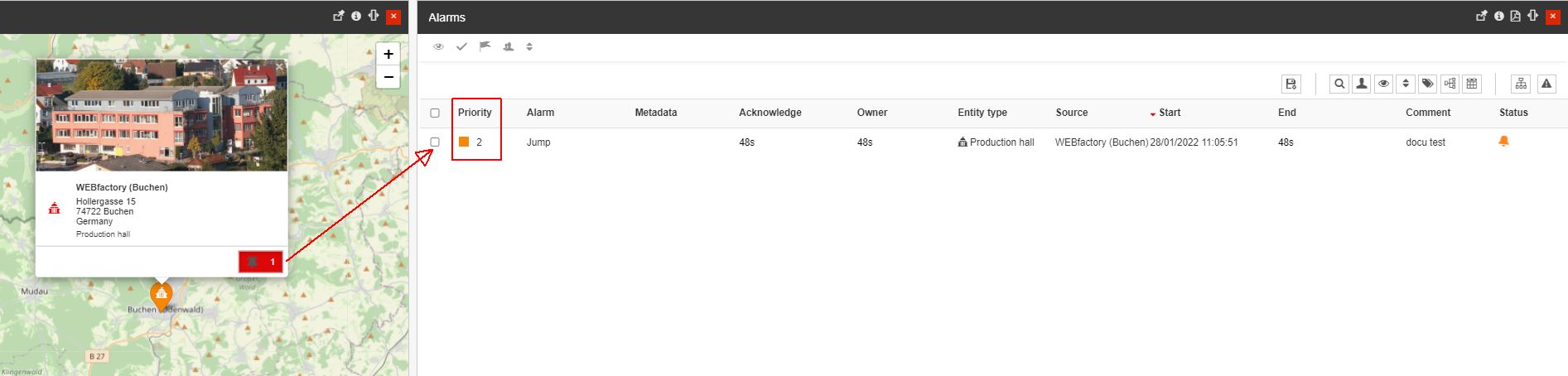Image resolution: width=1568 pixels, height=376 pixels.
Task: Export Alarms panel using PDF icon
Action: [1515, 16]
